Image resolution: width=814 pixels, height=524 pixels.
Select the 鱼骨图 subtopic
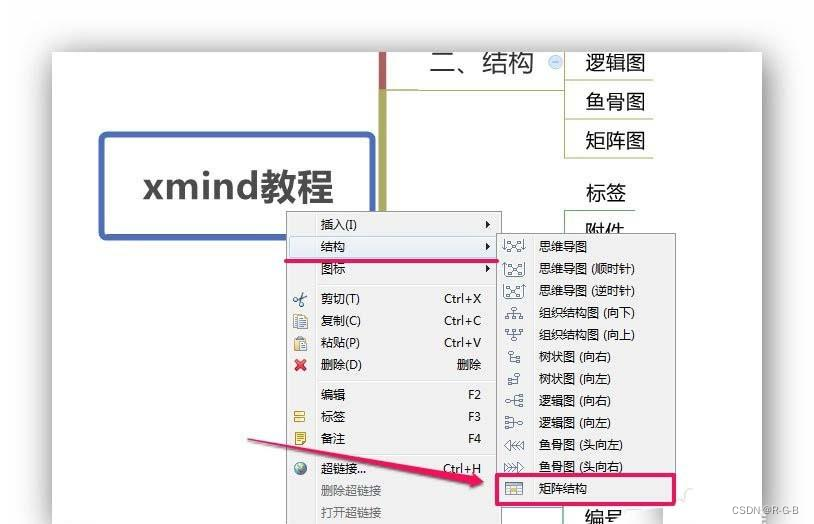[x=615, y=101]
